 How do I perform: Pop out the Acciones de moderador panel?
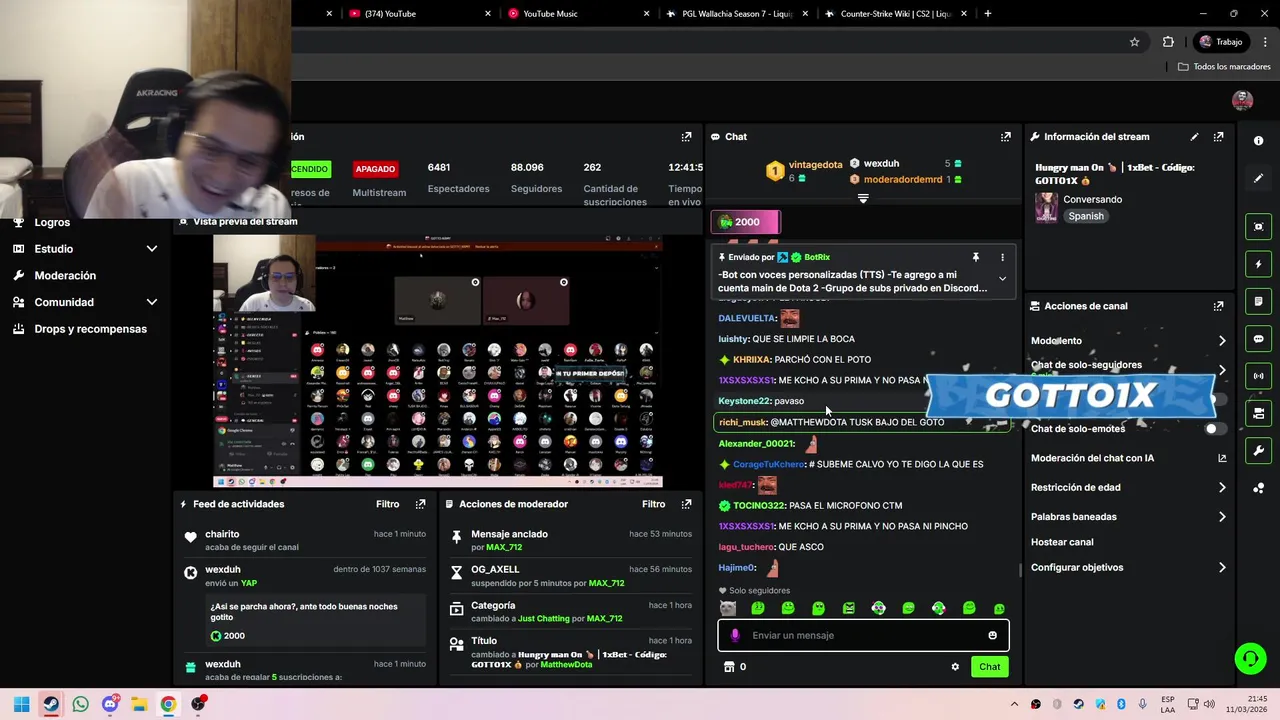click(x=686, y=504)
